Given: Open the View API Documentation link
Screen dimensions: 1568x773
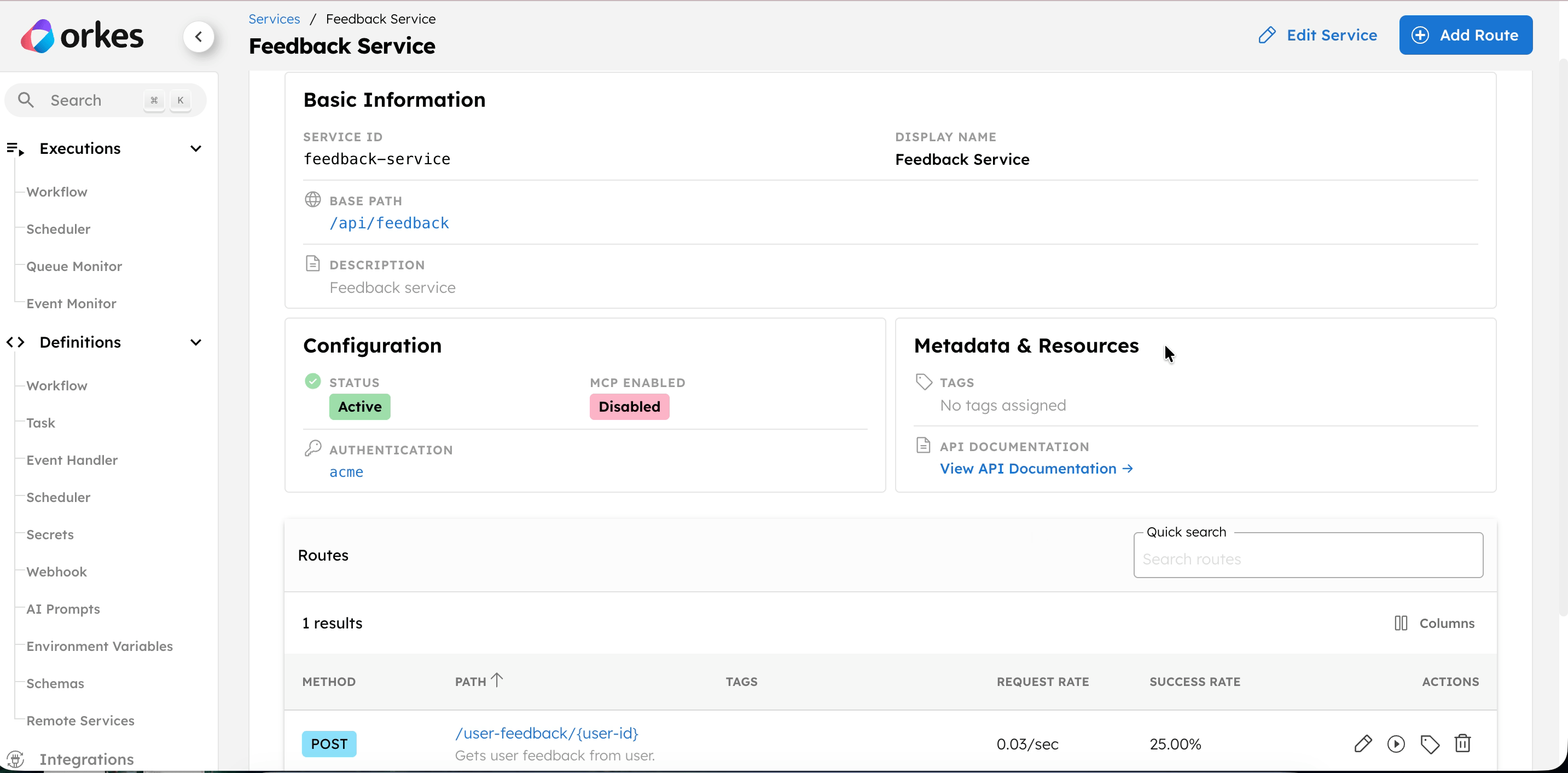Looking at the screenshot, I should point(1035,469).
